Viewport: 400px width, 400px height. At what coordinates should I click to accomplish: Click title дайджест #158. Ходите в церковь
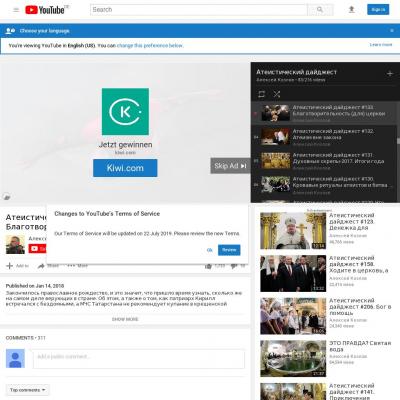coord(359,264)
